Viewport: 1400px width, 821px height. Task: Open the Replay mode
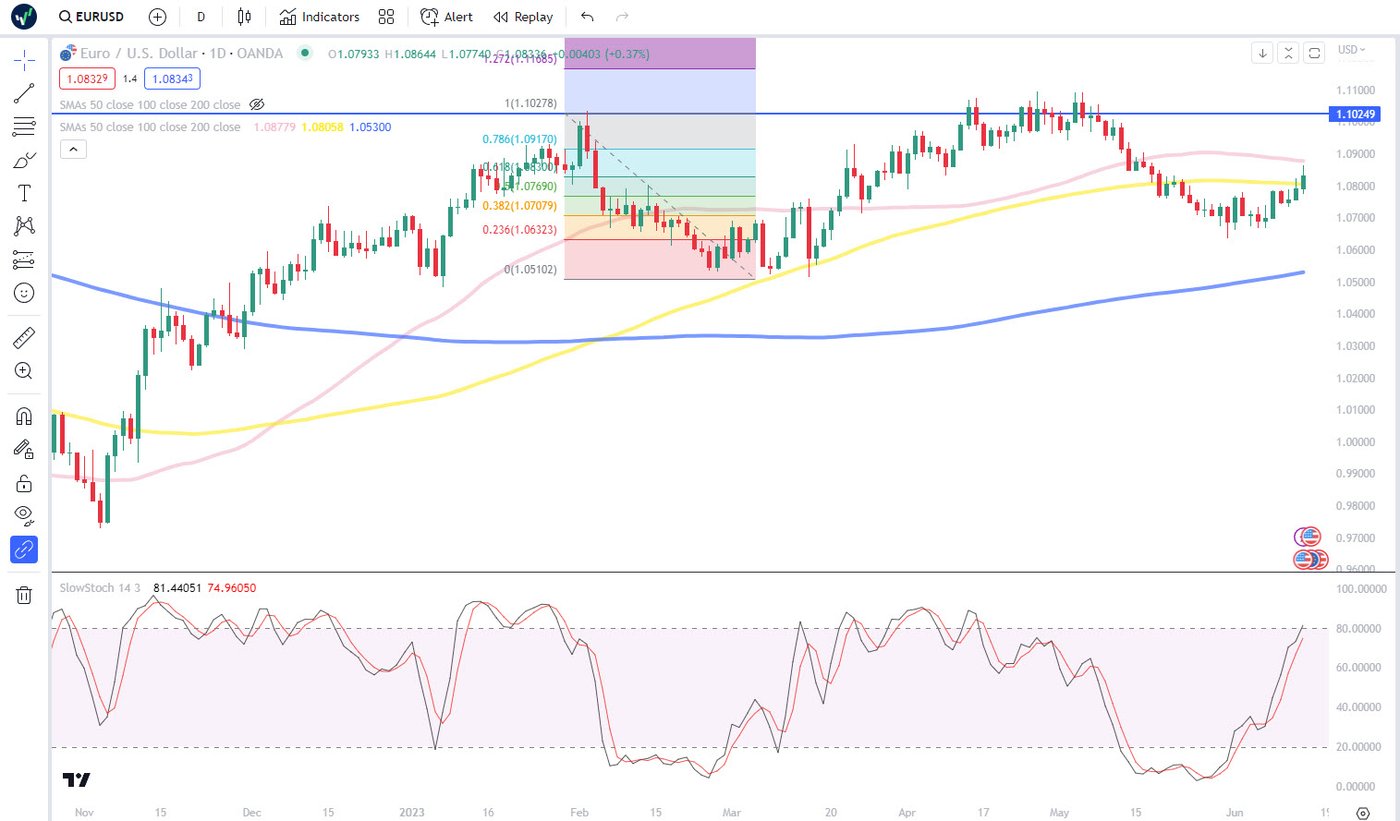click(523, 17)
